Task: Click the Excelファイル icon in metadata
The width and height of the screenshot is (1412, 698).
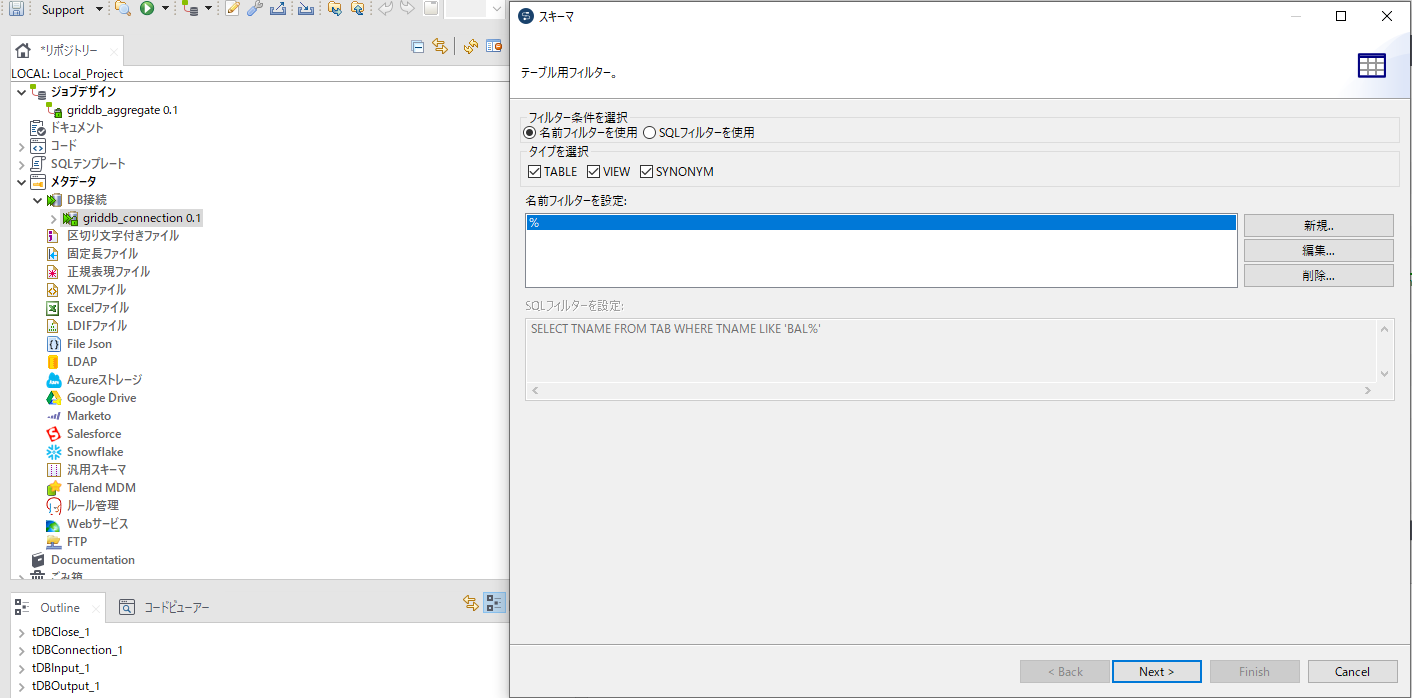Action: coord(54,308)
